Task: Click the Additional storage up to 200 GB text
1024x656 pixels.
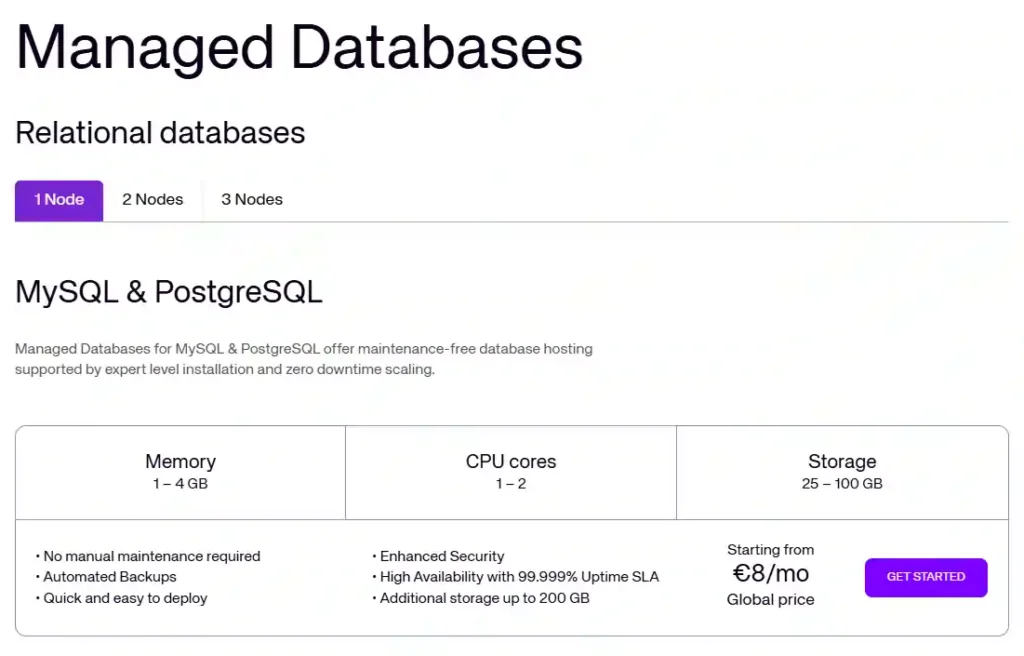Action: (x=484, y=598)
